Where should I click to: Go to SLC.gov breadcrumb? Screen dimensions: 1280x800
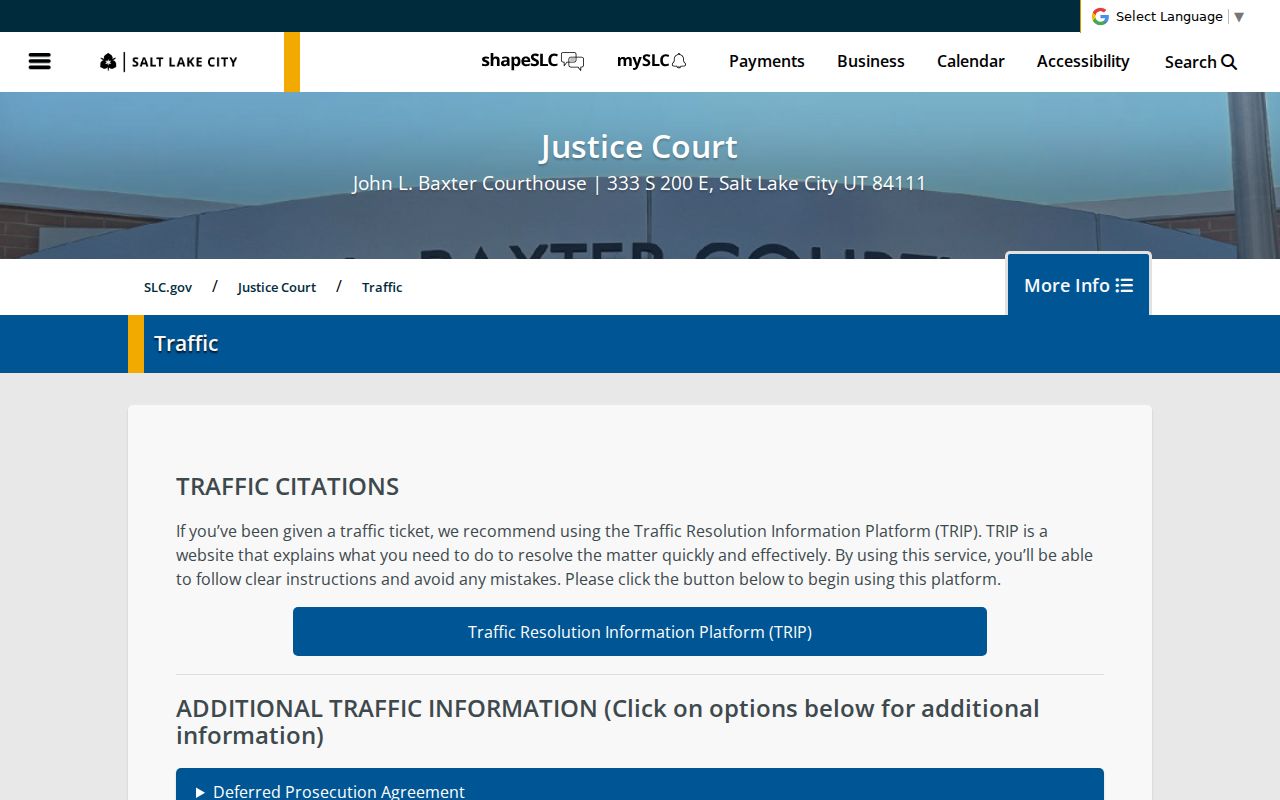point(168,287)
